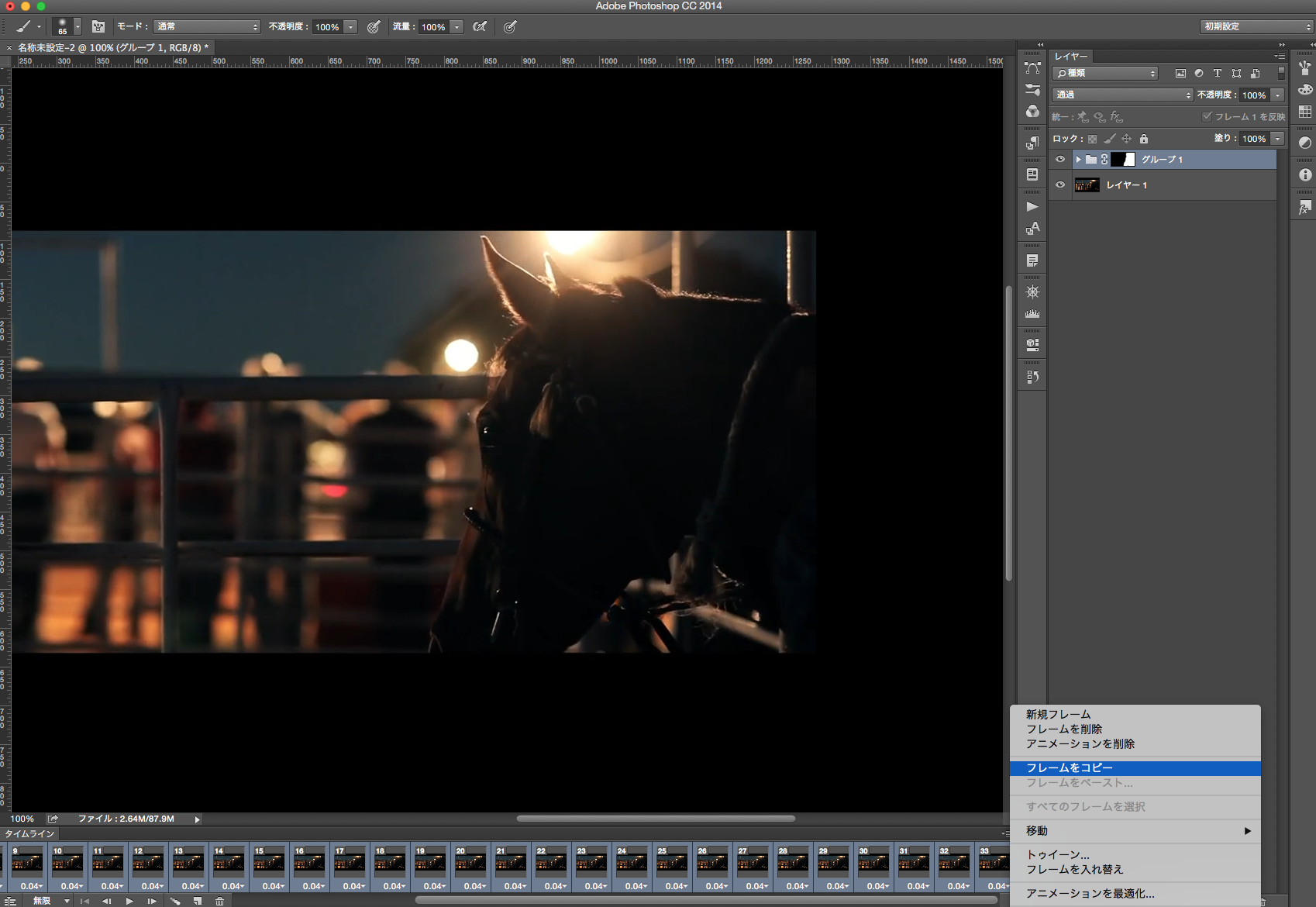Open the 流量 flow dropdown arrow
Screen dimensions: 1316x907
tap(457, 27)
